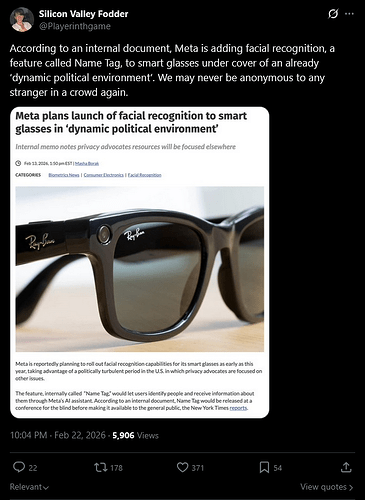365x500 pixels.
Task: Click the like count 371
Action: tap(198, 468)
